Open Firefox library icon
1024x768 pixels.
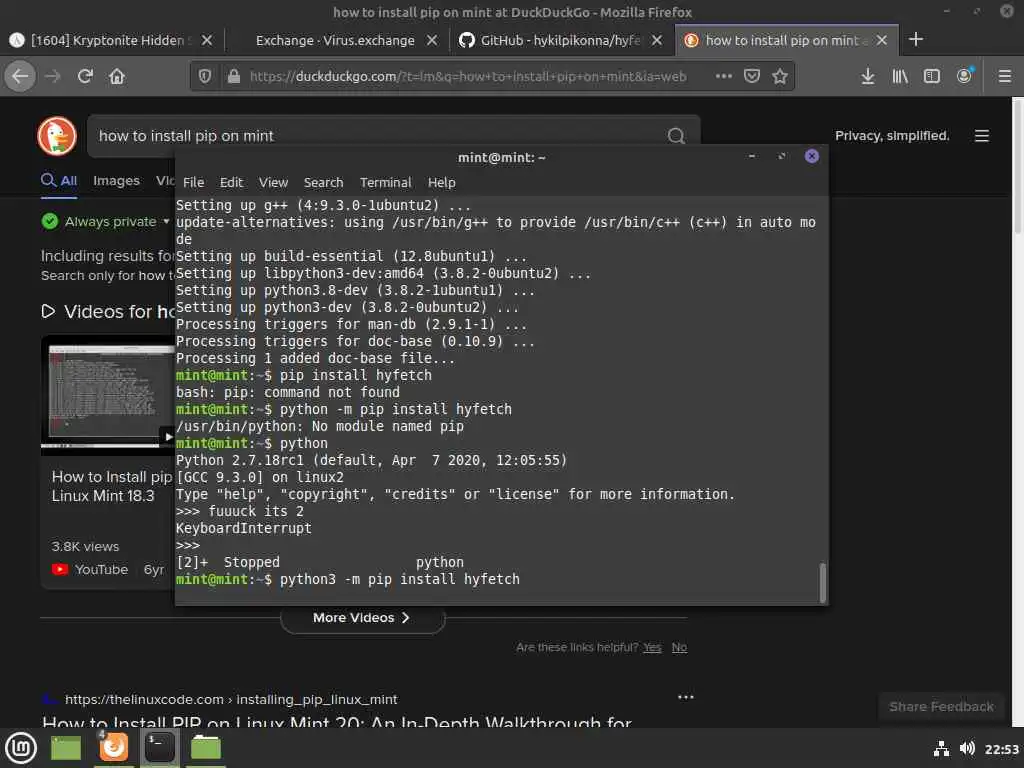tap(900, 76)
